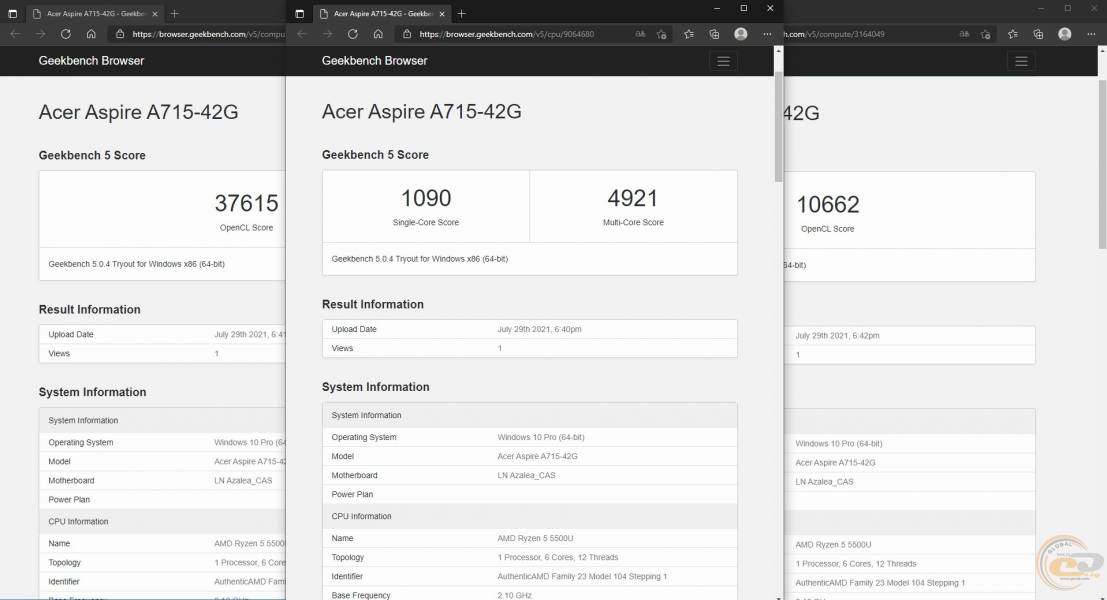Image resolution: width=1107 pixels, height=600 pixels.
Task: Click vertical scrollbar of middle window
Action: coord(779,127)
